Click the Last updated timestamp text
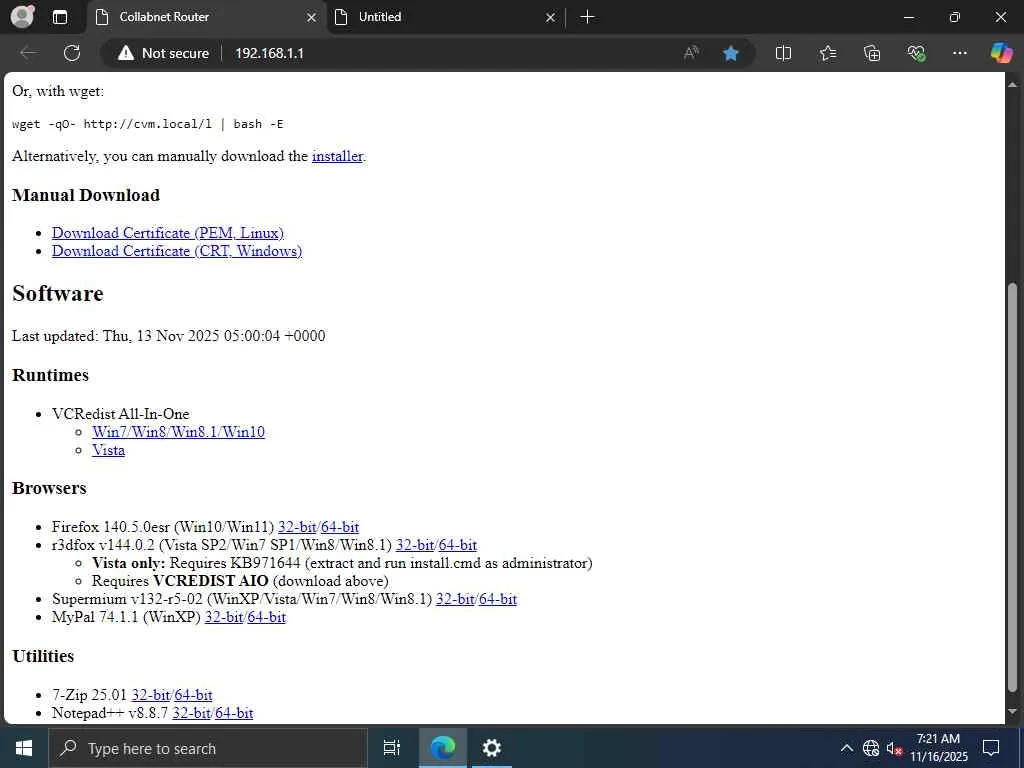This screenshot has width=1024, height=768. (x=168, y=336)
